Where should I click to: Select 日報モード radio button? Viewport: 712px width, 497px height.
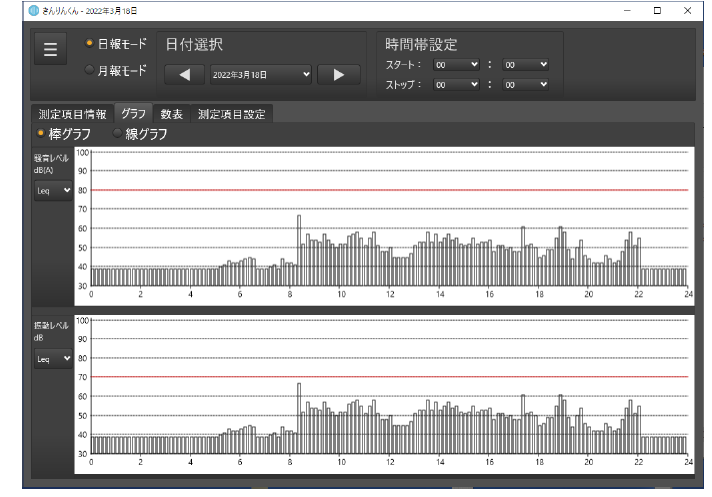click(90, 44)
